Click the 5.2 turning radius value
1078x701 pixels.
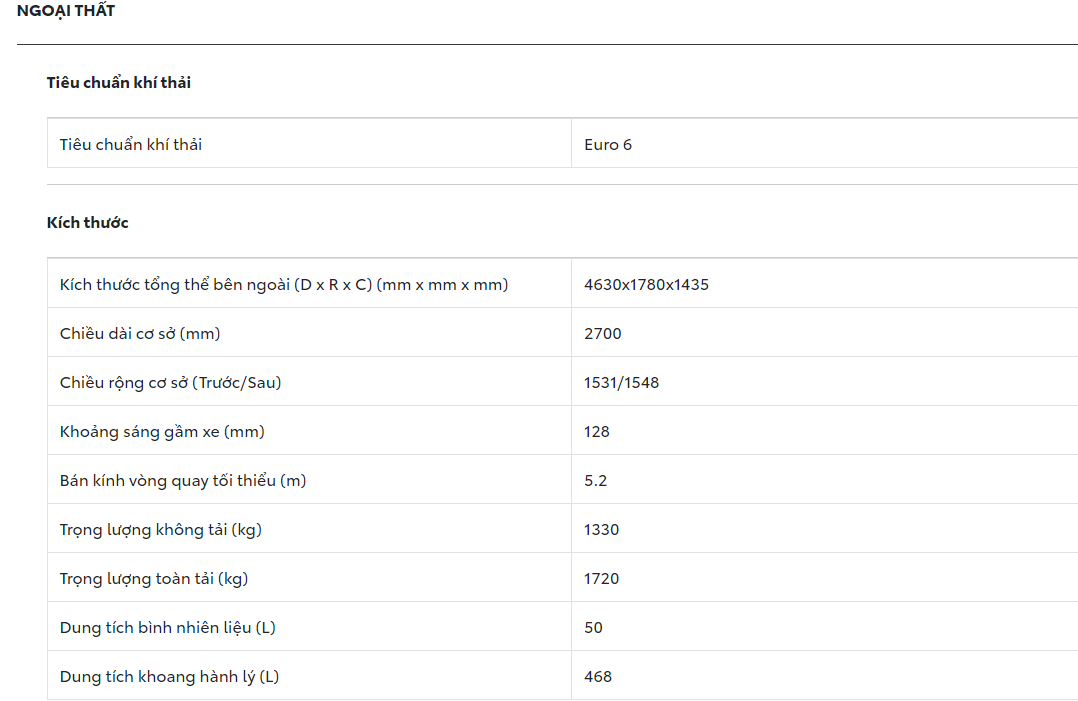pyautogui.click(x=596, y=481)
